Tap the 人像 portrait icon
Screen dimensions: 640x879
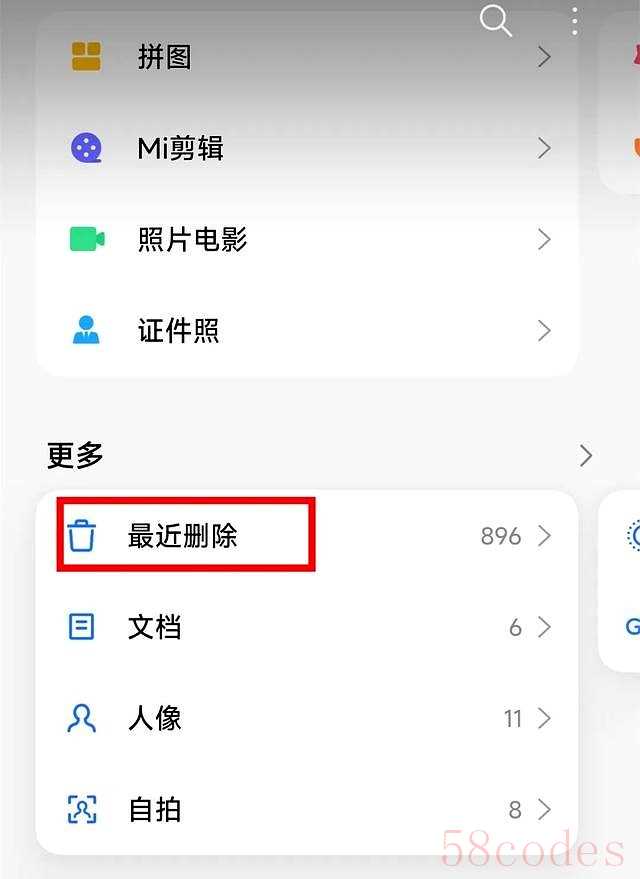point(81,718)
